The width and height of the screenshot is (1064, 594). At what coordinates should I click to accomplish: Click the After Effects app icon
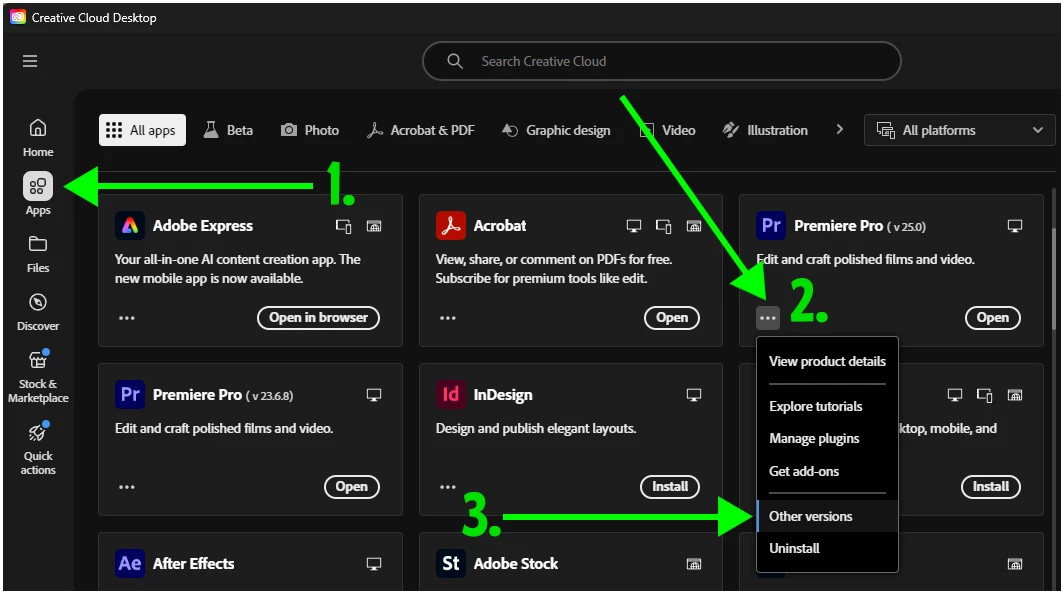tap(130, 563)
